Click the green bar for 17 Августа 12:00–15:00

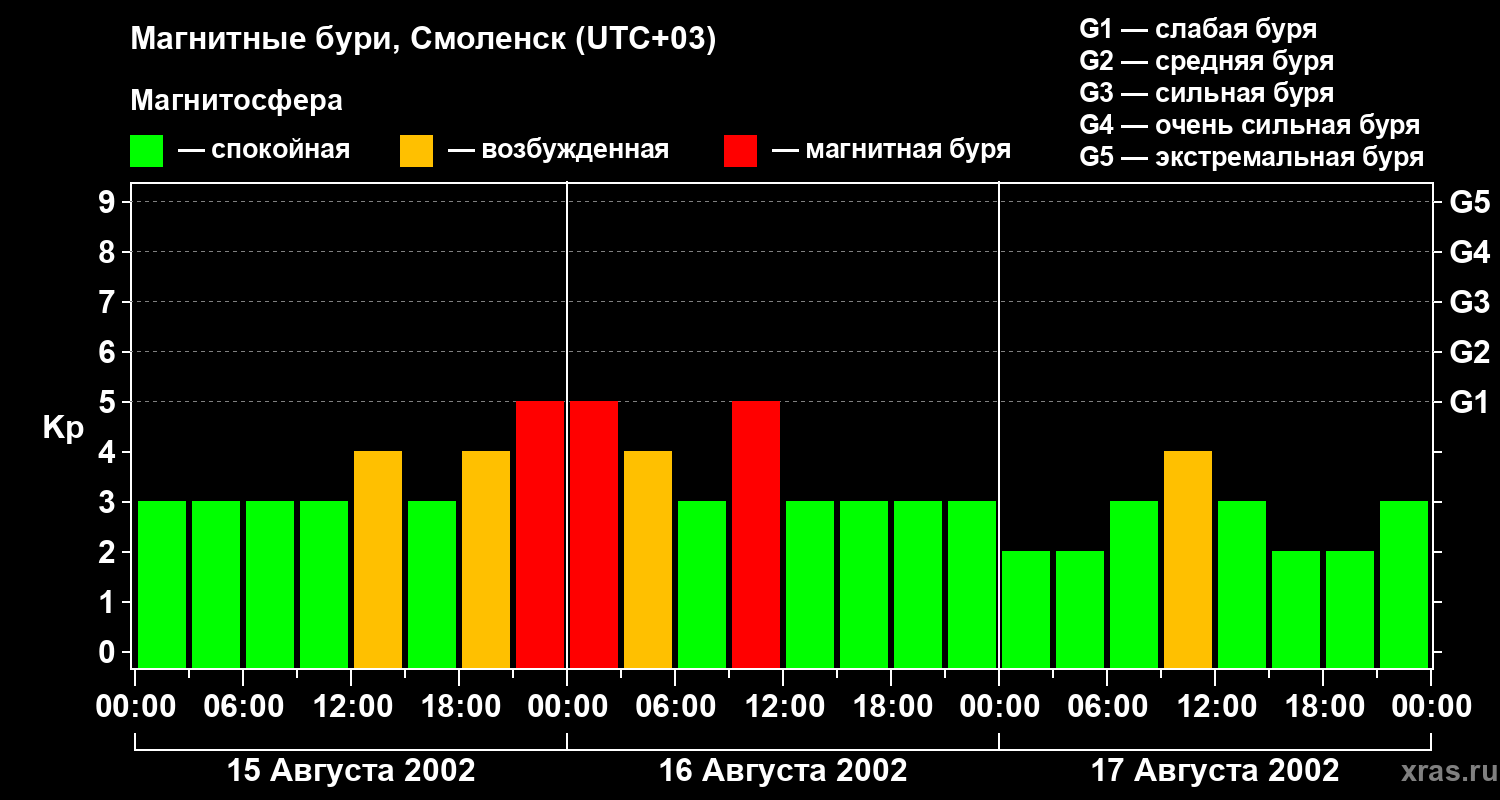pyautogui.click(x=1242, y=584)
